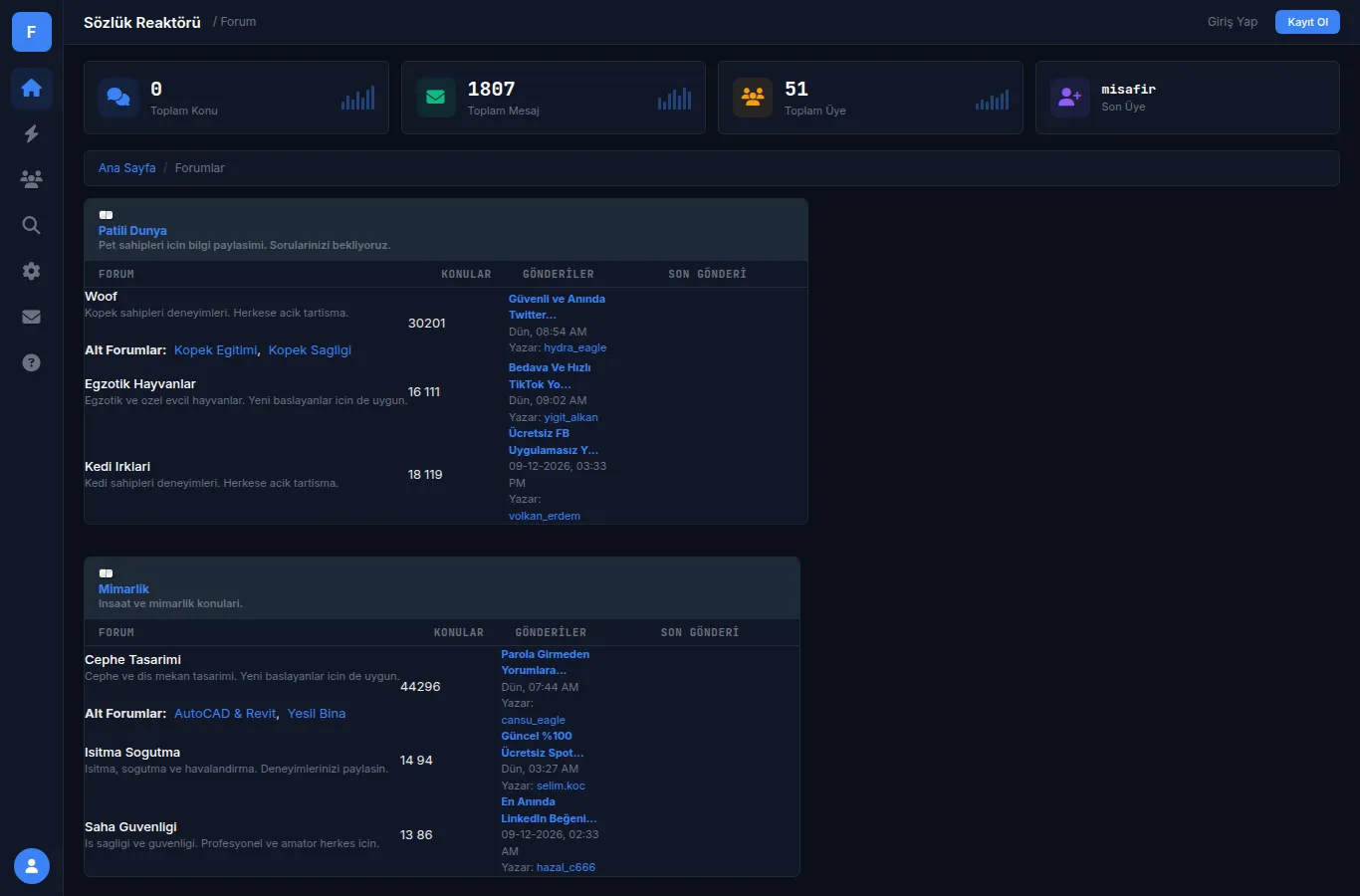Click the Kayıt Ol button
This screenshot has width=1360, height=896.
(1307, 22)
